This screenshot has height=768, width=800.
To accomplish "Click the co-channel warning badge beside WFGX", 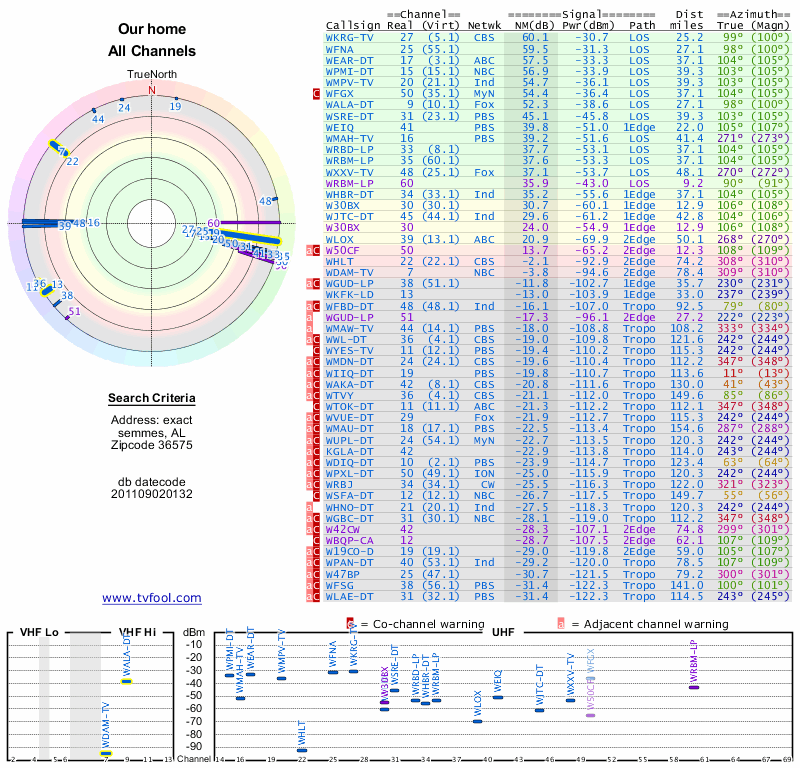I will click(316, 93).
